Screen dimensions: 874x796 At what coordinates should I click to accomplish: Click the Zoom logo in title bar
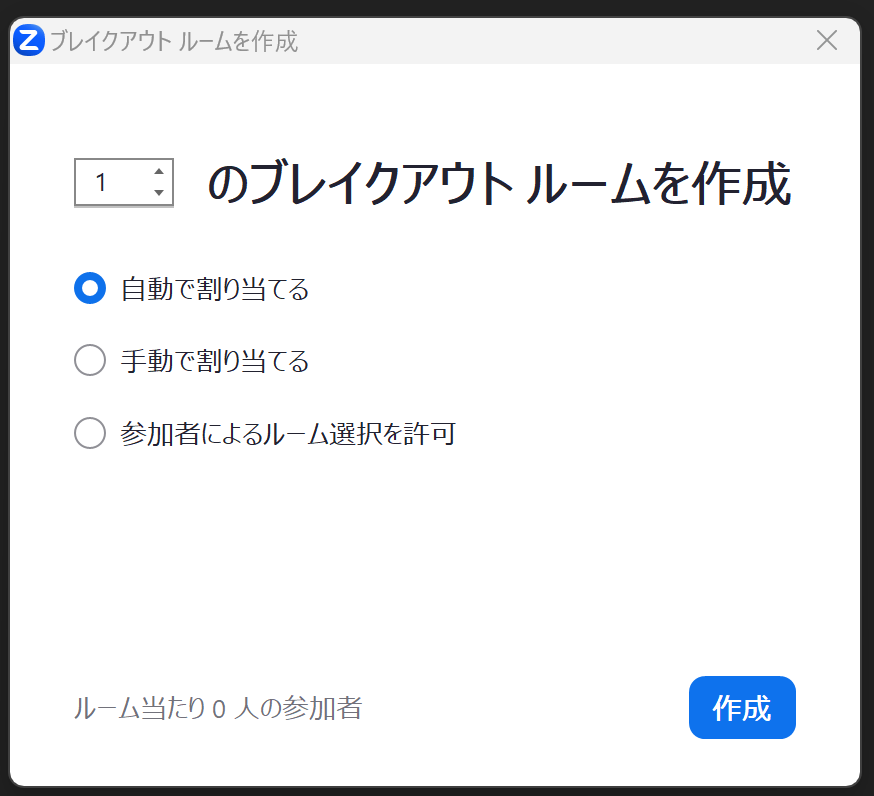coord(28,40)
